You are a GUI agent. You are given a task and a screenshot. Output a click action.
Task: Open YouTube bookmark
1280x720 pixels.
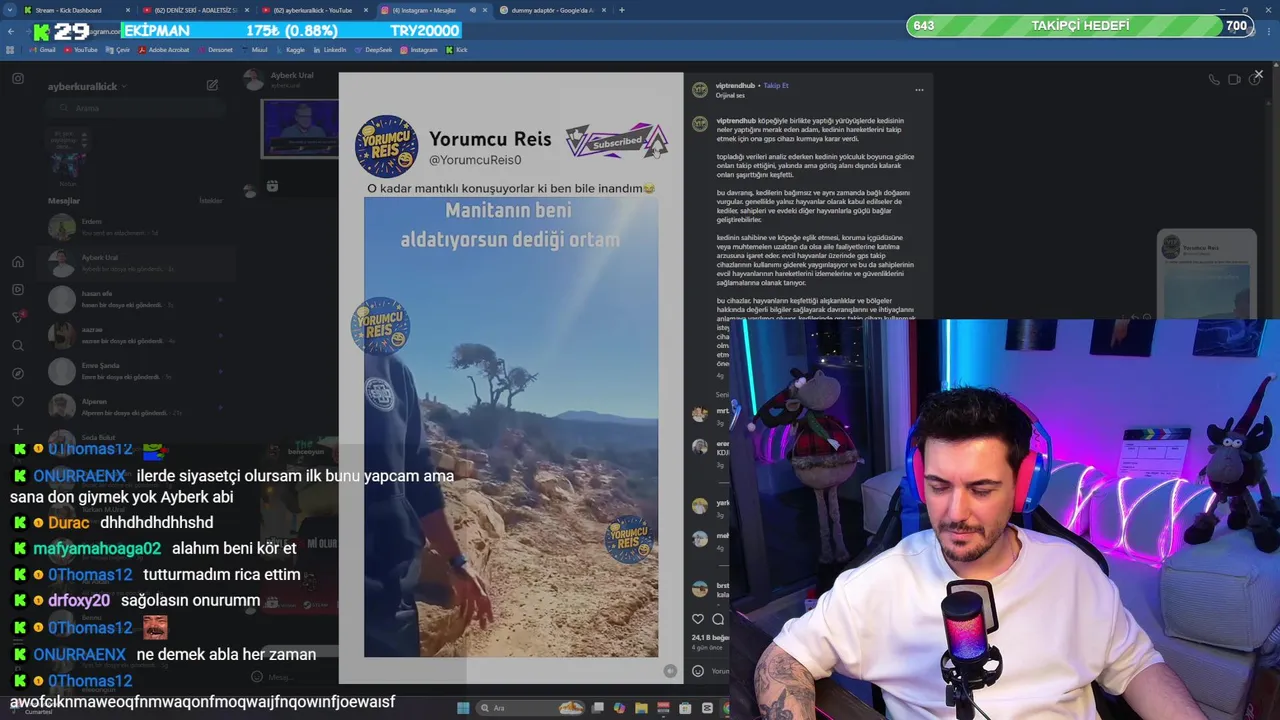80,49
